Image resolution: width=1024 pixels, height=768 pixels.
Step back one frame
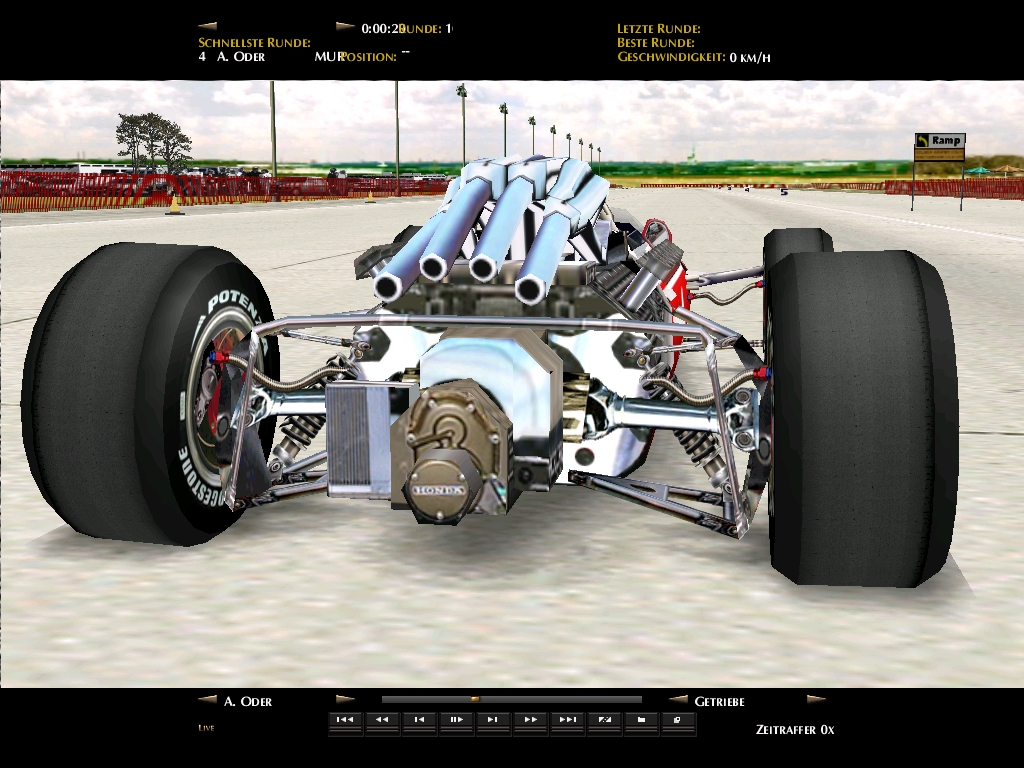[419, 719]
